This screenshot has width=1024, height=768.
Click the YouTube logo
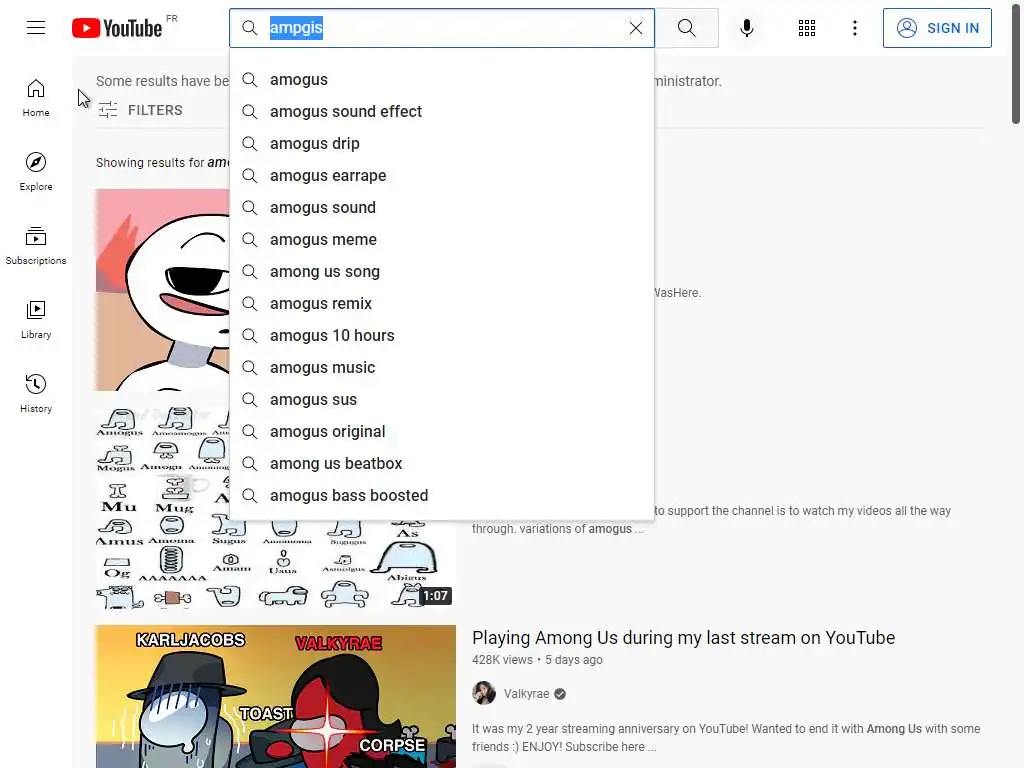click(118, 28)
